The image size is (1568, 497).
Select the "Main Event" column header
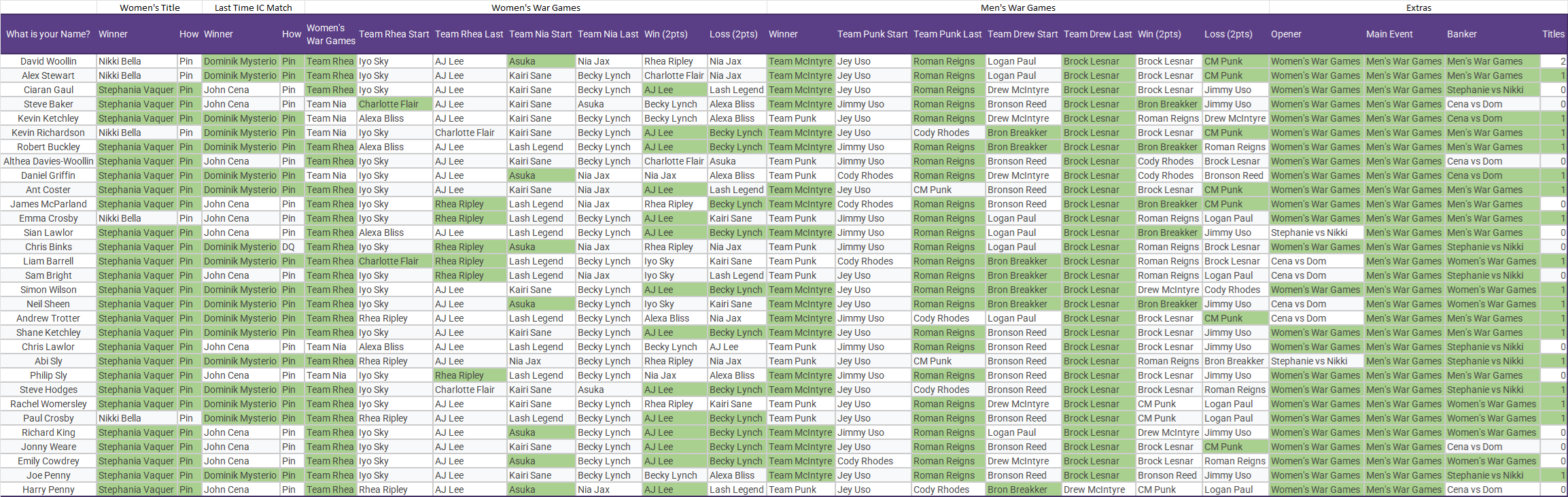pos(1389,34)
